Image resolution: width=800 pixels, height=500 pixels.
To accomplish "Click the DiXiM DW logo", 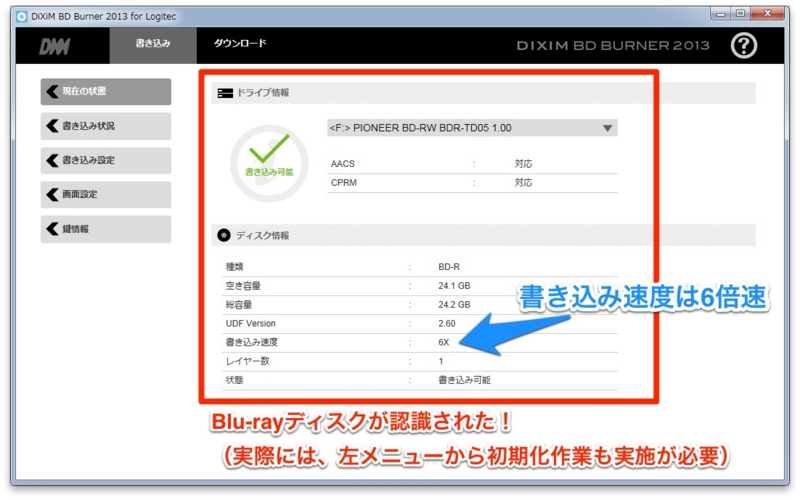I will tap(55, 46).
